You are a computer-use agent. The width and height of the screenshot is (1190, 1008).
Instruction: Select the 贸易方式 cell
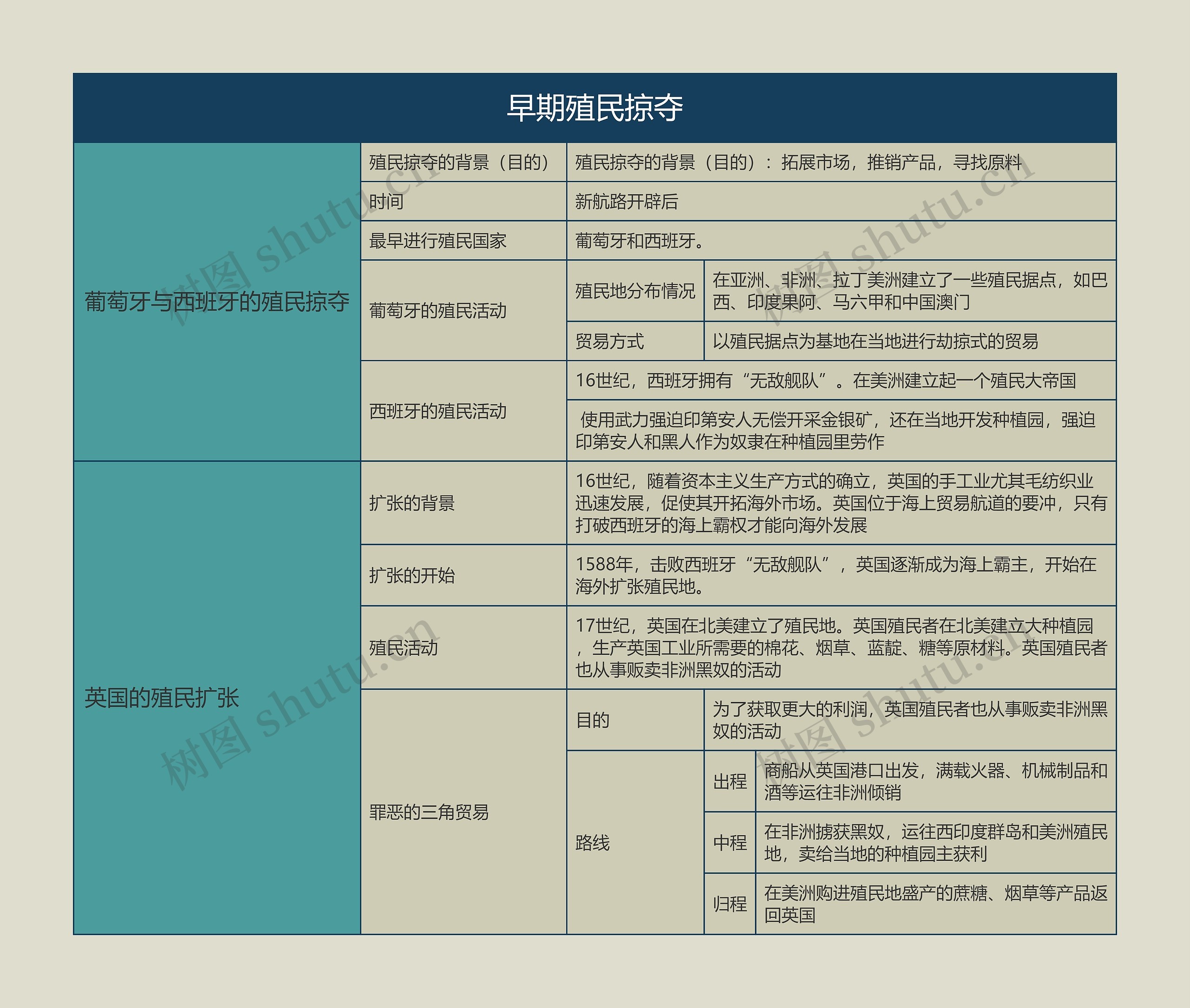(x=635, y=341)
